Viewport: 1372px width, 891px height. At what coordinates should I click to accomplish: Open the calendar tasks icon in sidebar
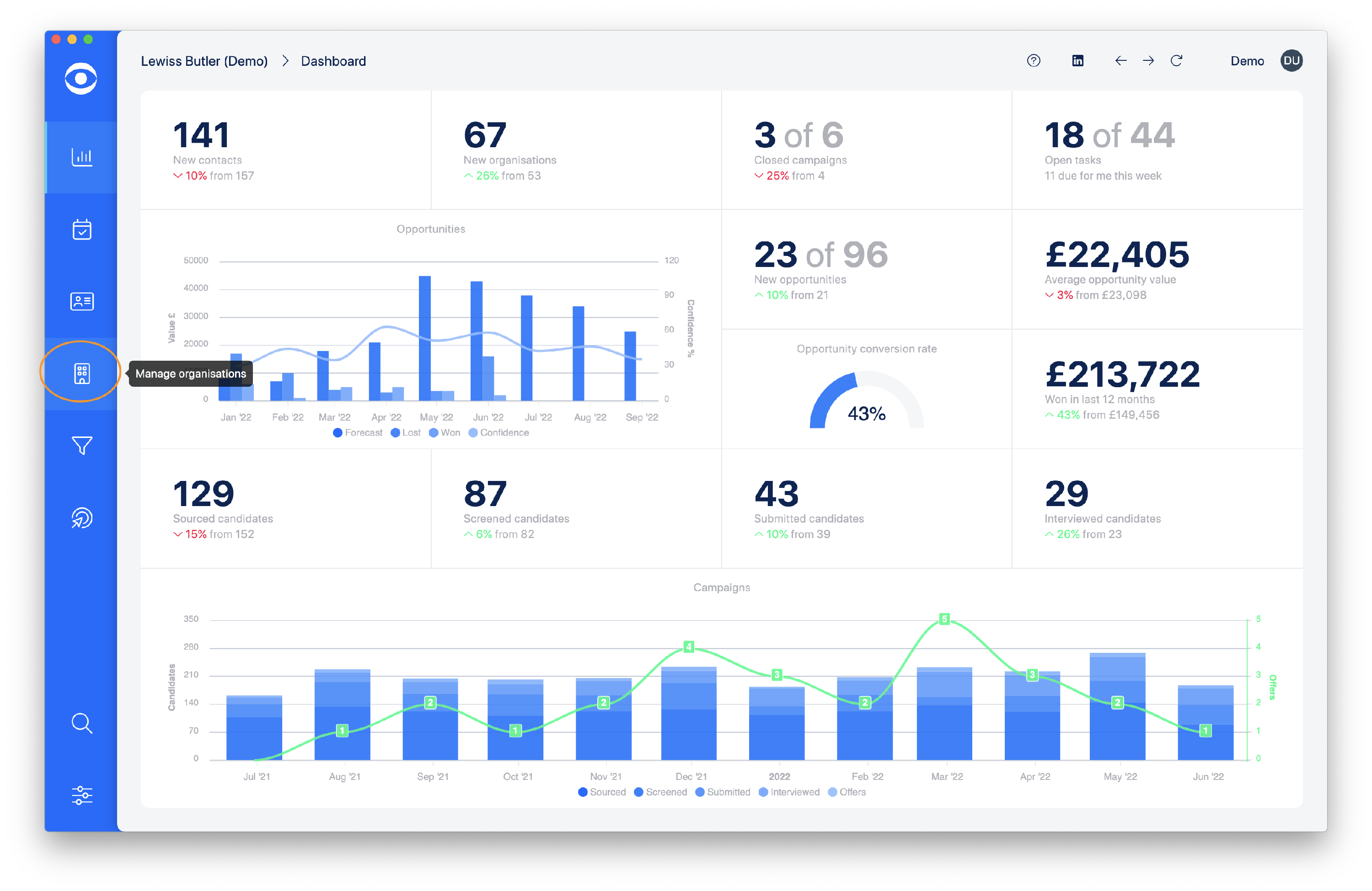click(x=81, y=229)
